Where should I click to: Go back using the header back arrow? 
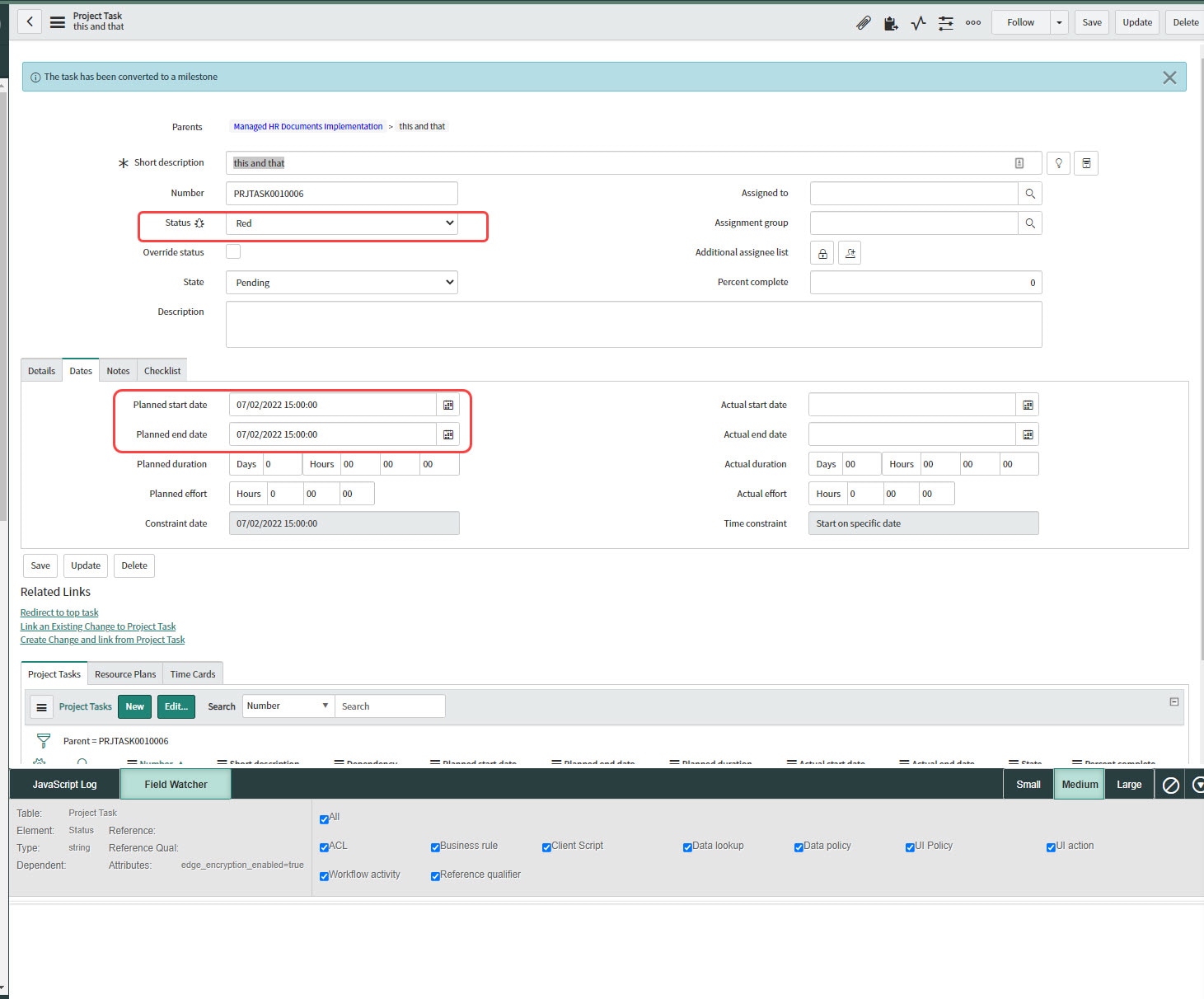click(30, 22)
